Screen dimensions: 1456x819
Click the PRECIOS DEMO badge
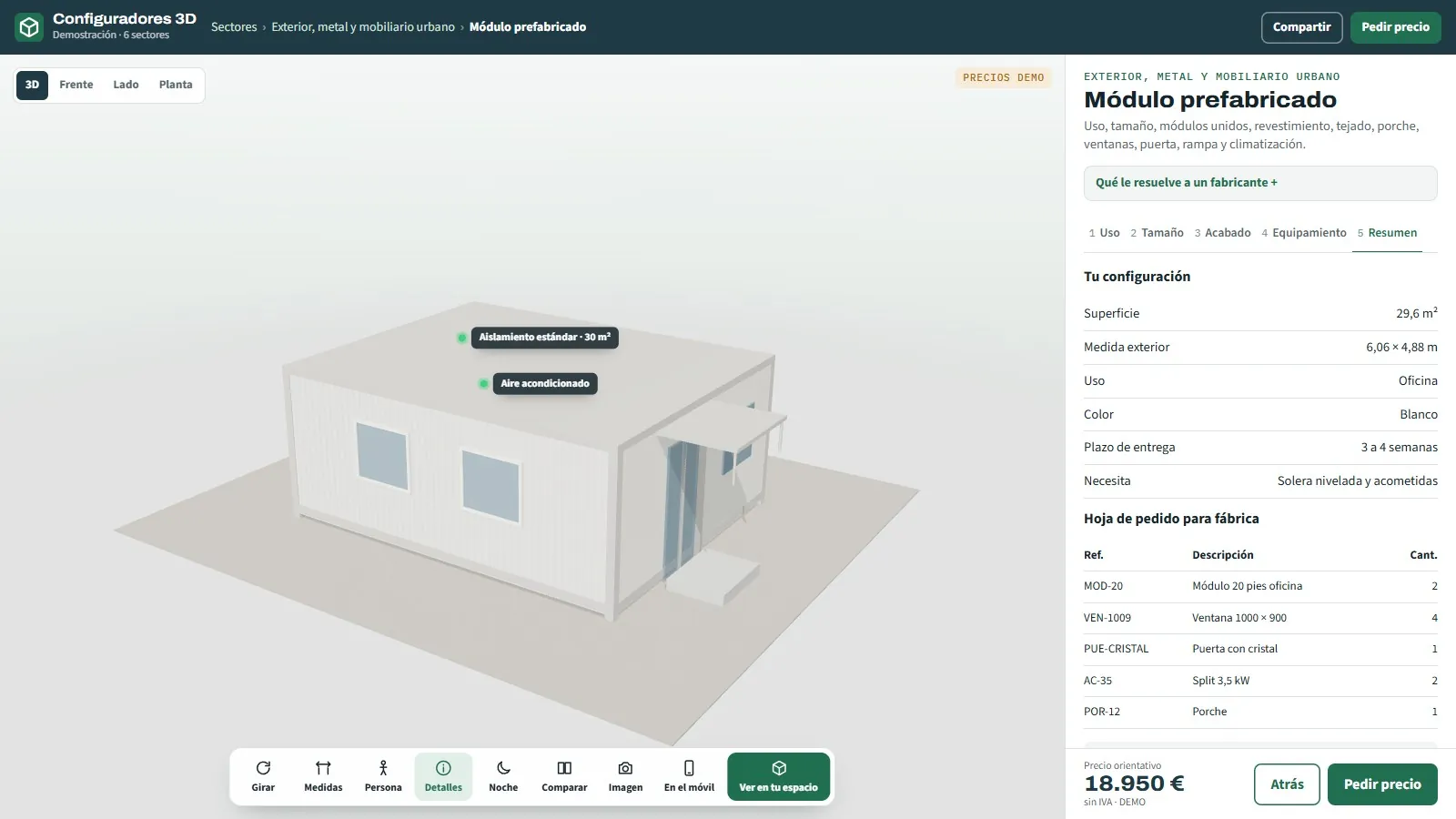pos(1003,78)
